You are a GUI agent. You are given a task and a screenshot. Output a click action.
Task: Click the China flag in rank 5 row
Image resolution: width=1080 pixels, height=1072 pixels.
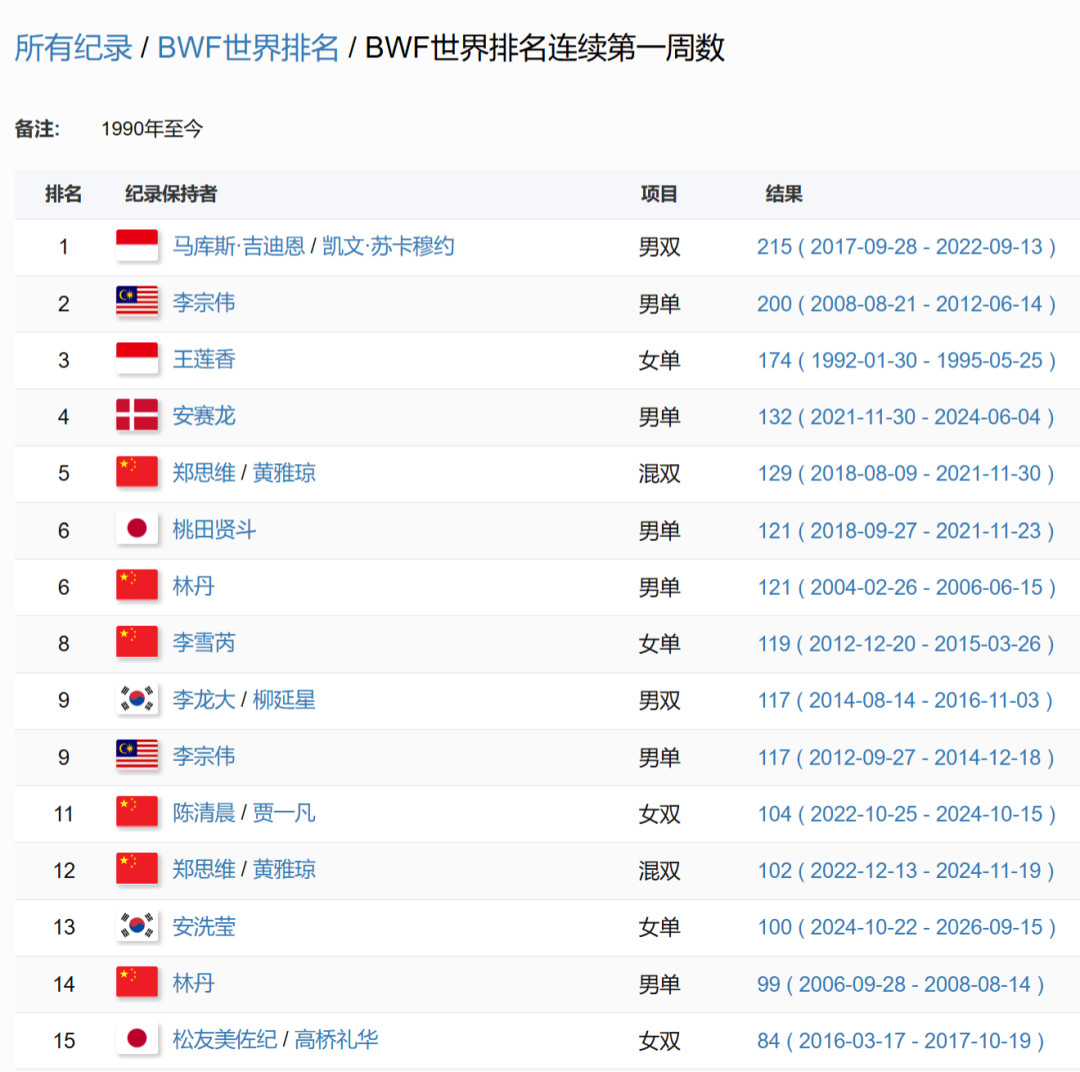(137, 473)
